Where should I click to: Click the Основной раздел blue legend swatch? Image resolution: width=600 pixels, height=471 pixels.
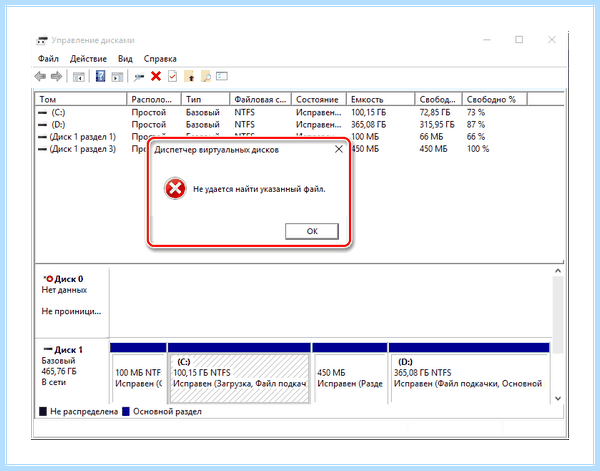point(126,412)
